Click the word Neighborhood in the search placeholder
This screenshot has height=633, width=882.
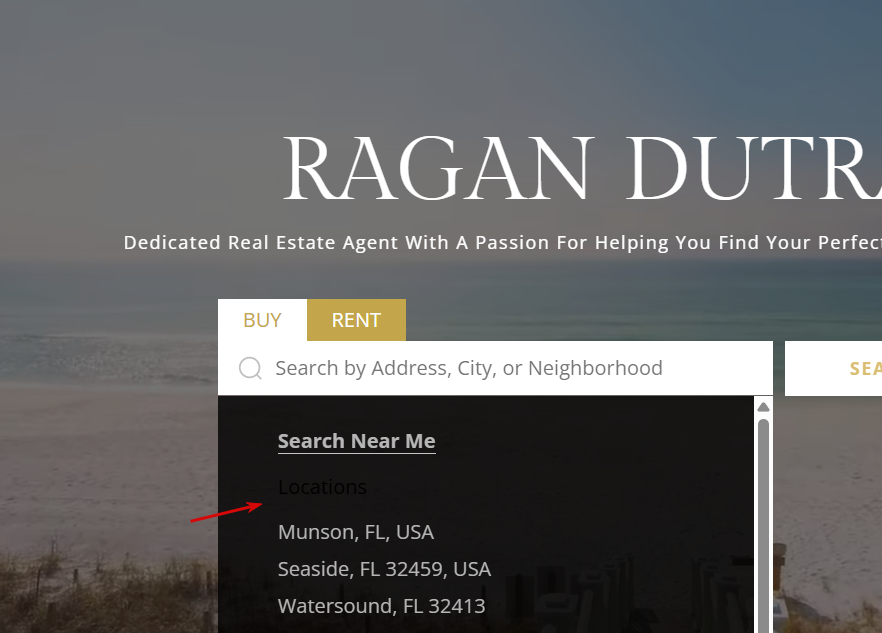point(595,368)
